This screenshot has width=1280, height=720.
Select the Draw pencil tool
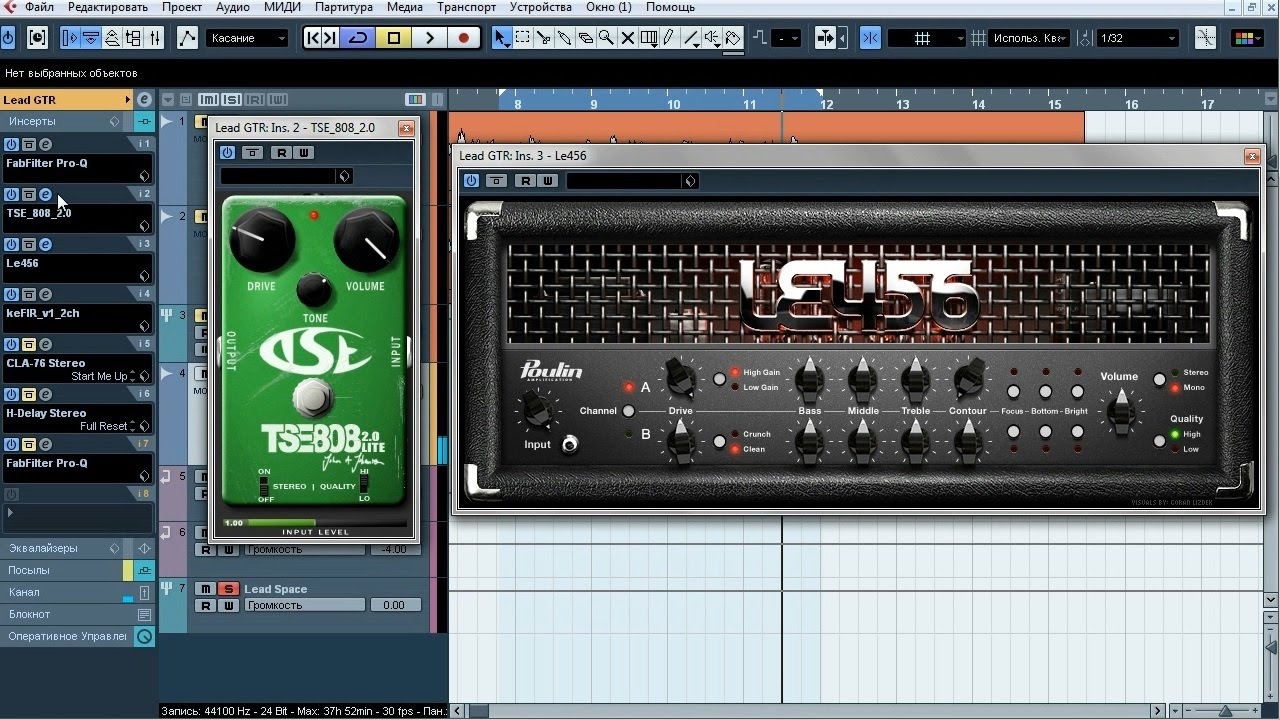(x=670, y=38)
